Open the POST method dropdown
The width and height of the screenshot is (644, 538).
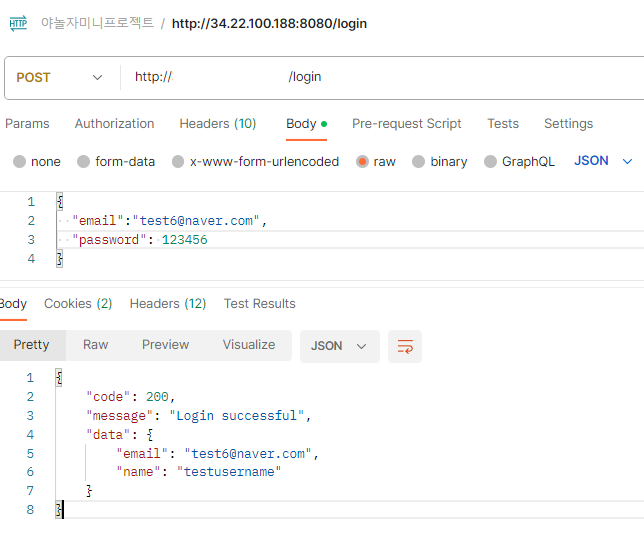59,78
